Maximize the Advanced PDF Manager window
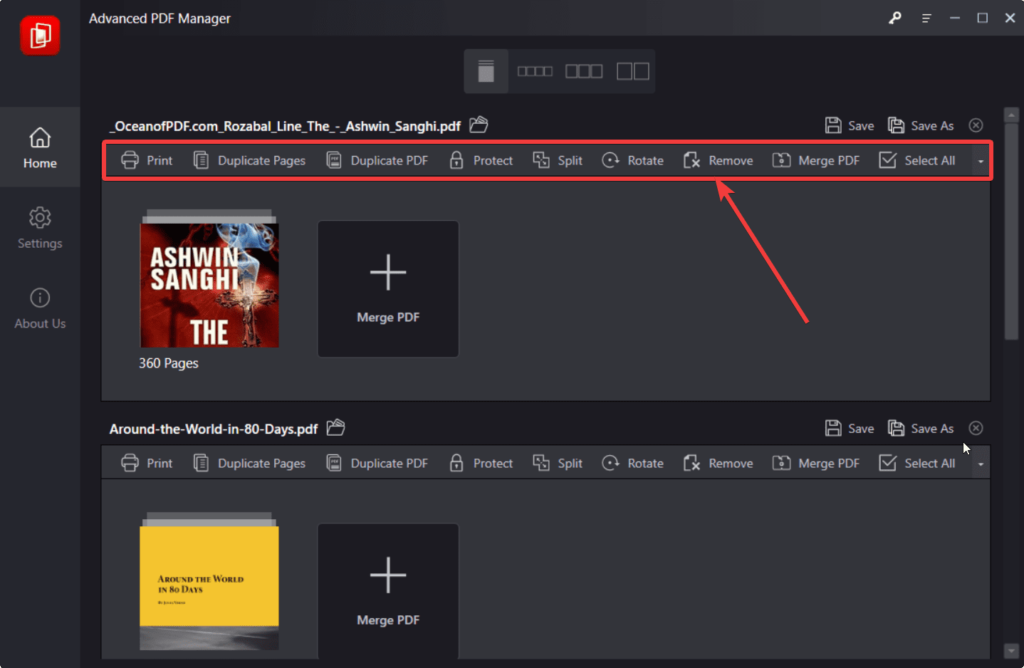 pyautogui.click(x=982, y=18)
